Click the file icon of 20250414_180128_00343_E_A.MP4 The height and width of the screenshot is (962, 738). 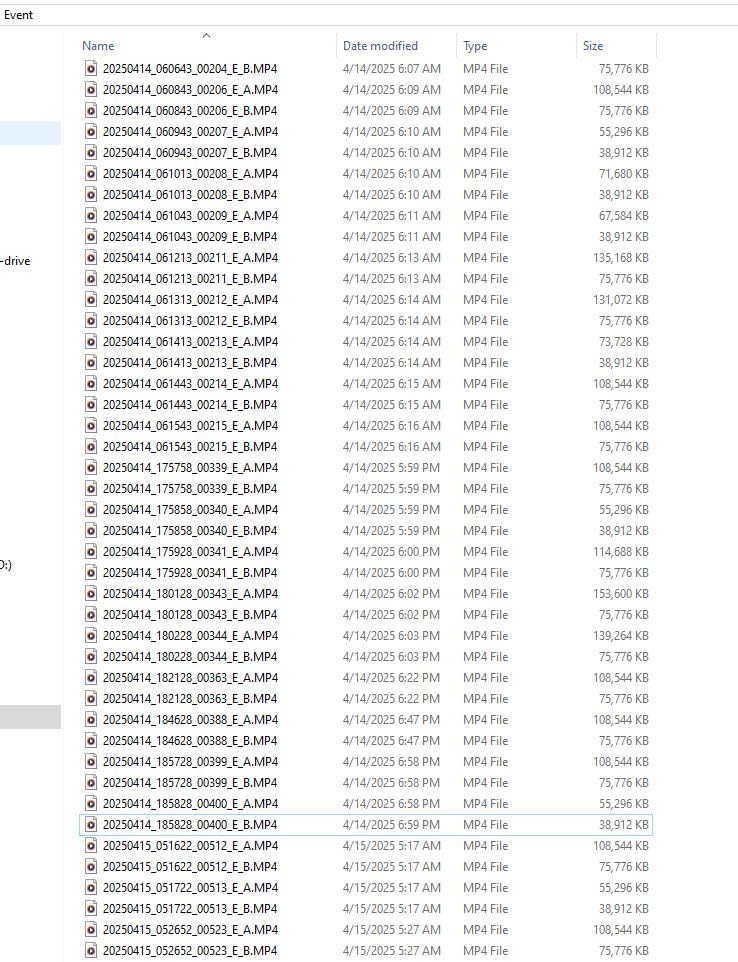click(91, 594)
